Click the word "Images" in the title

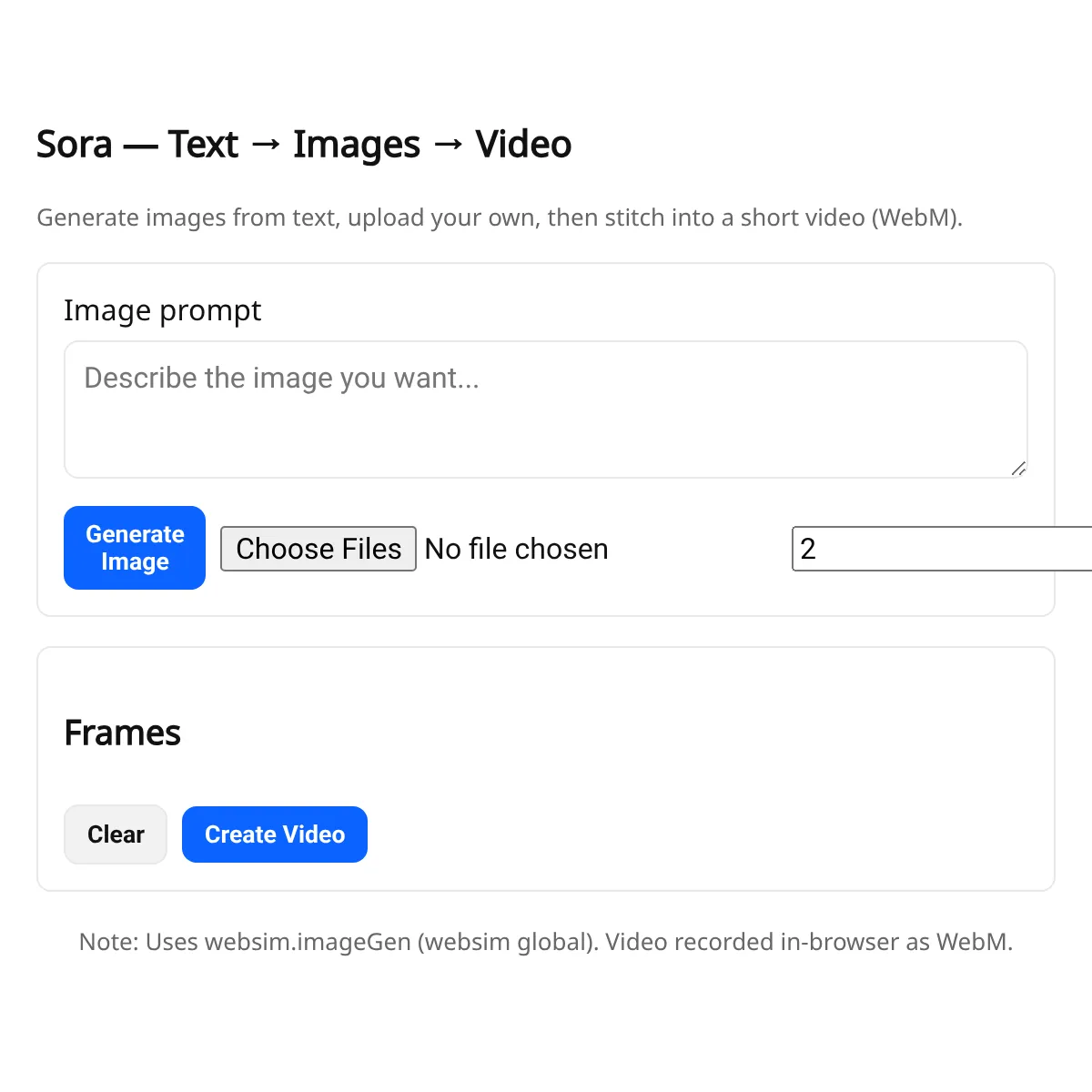pyautogui.click(x=357, y=145)
